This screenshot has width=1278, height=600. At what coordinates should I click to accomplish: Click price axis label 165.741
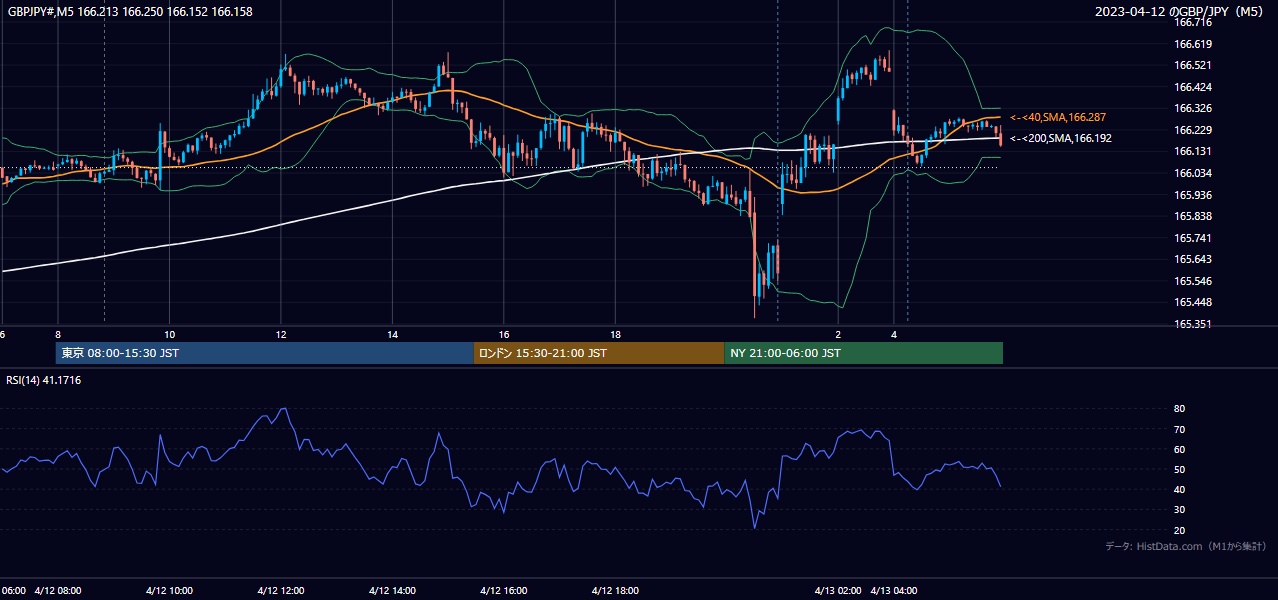(1193, 238)
